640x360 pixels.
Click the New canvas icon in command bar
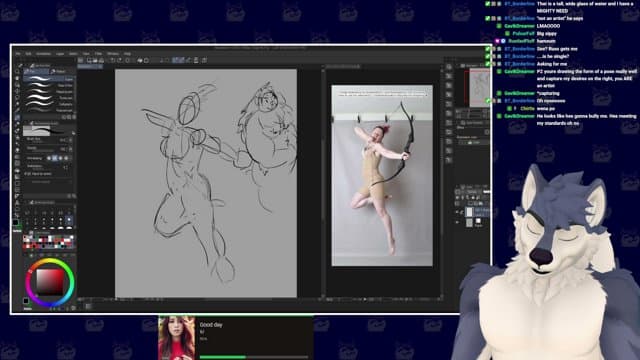point(89,60)
